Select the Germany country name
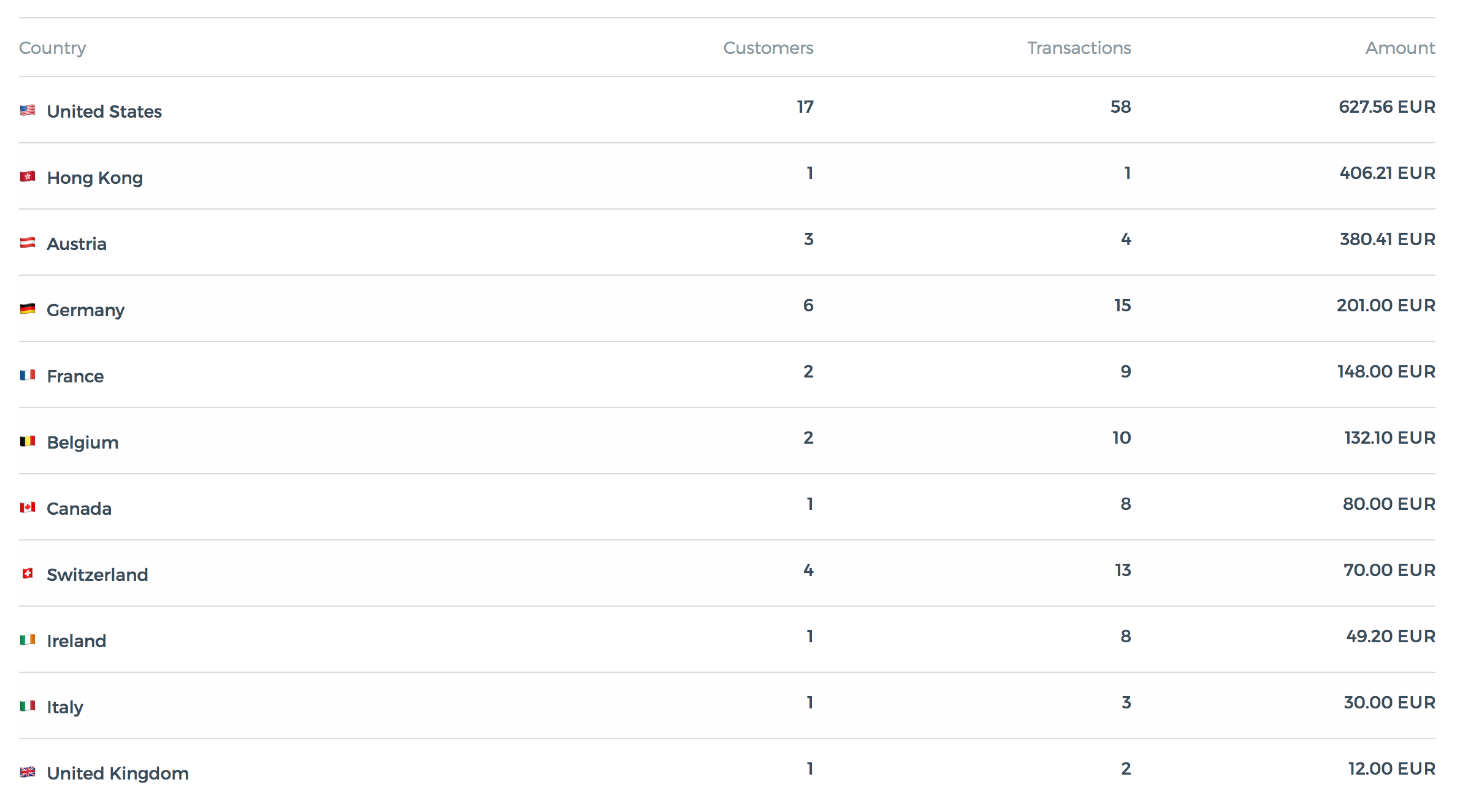The height and width of the screenshot is (812, 1460). [x=86, y=311]
